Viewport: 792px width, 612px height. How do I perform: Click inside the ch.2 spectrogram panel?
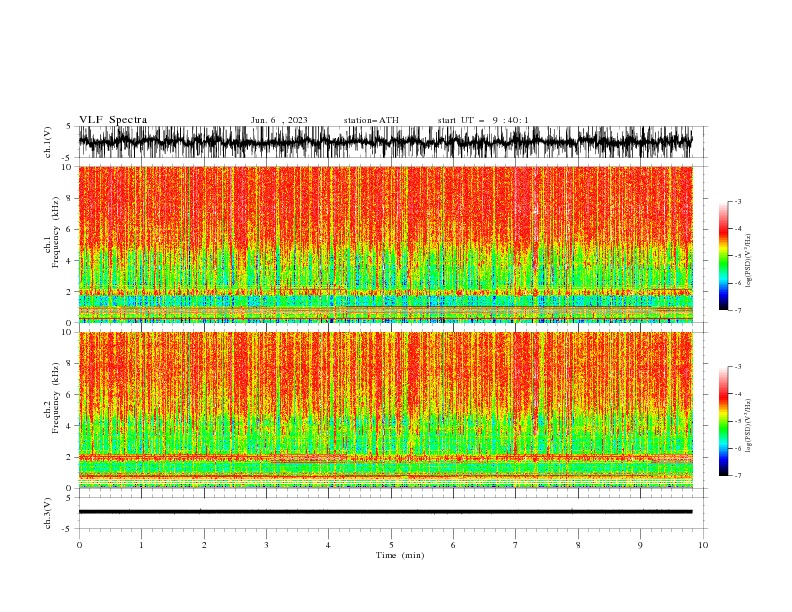pos(385,410)
